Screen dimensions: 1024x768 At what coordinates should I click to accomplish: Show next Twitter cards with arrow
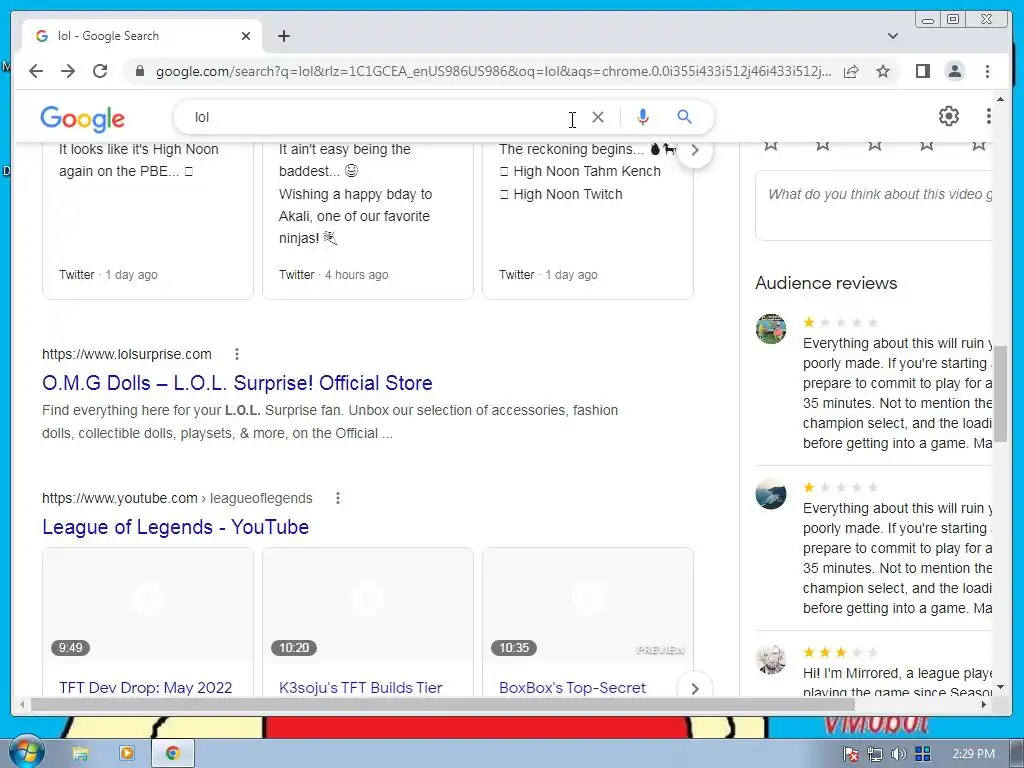pyautogui.click(x=695, y=150)
